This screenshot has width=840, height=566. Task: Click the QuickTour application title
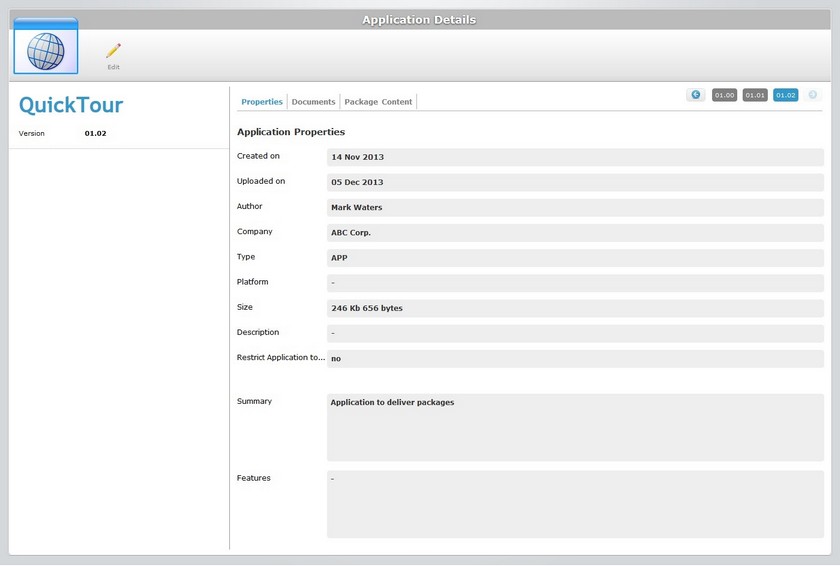point(71,105)
